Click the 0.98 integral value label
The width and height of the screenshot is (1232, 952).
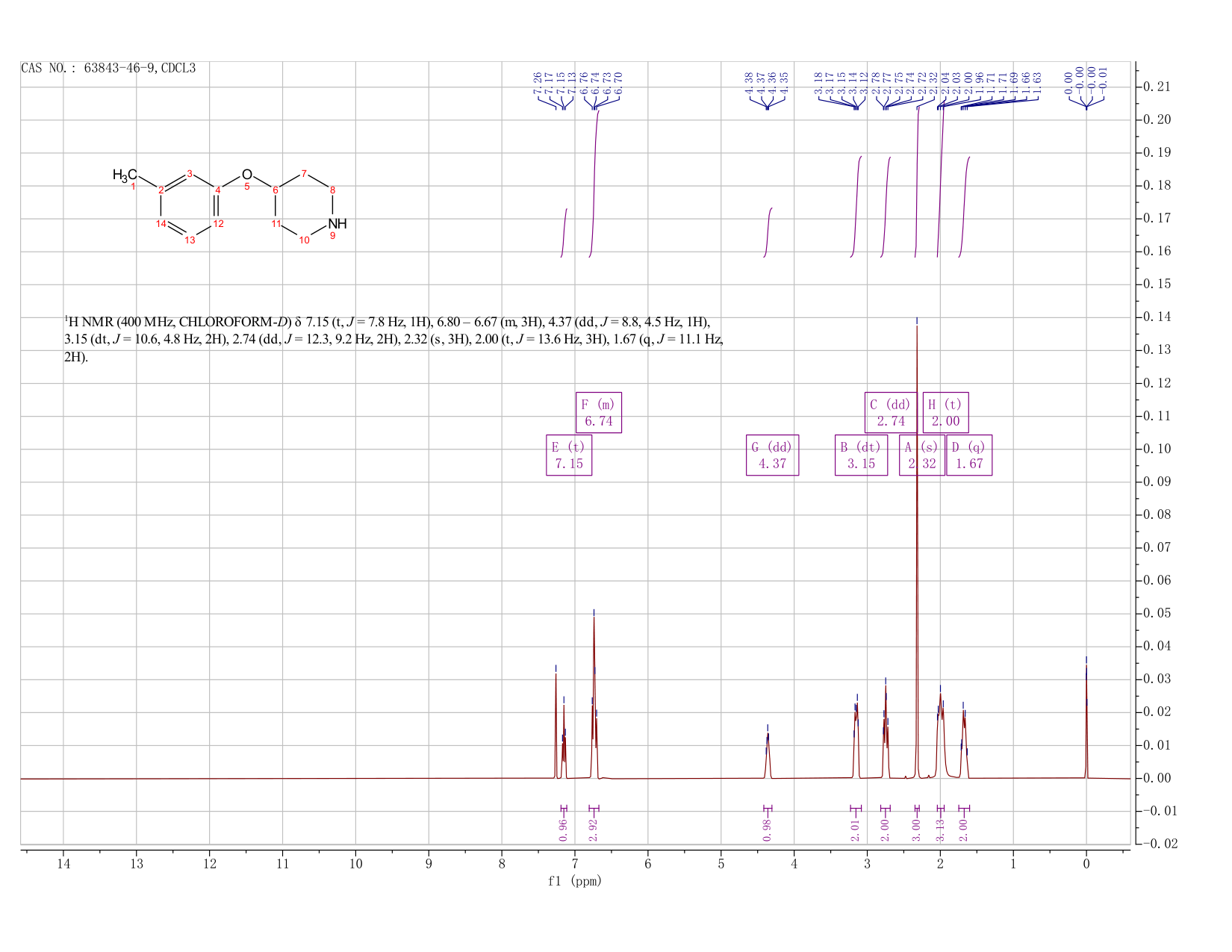767,830
